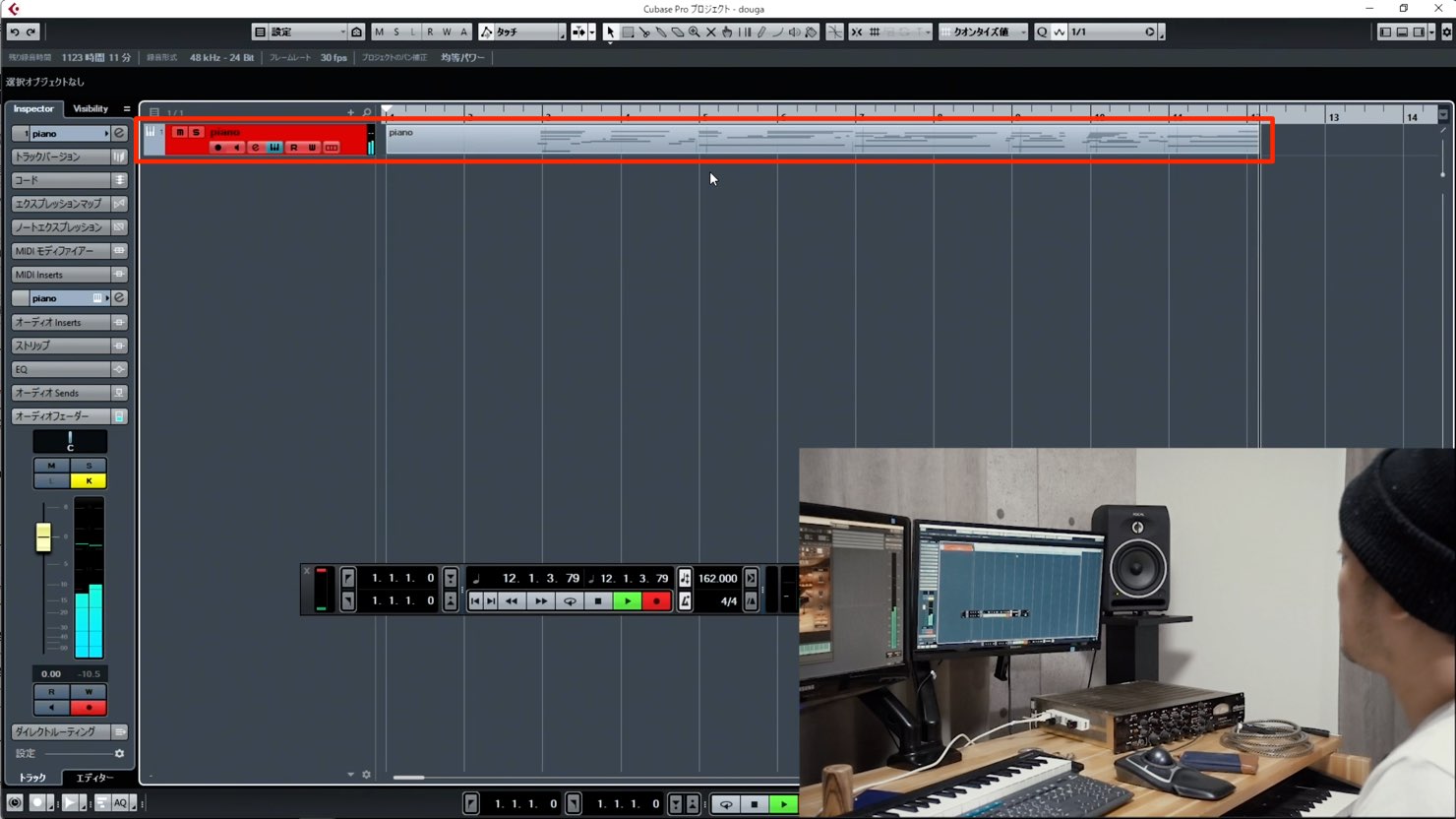Select the Range Selection tool

628,32
